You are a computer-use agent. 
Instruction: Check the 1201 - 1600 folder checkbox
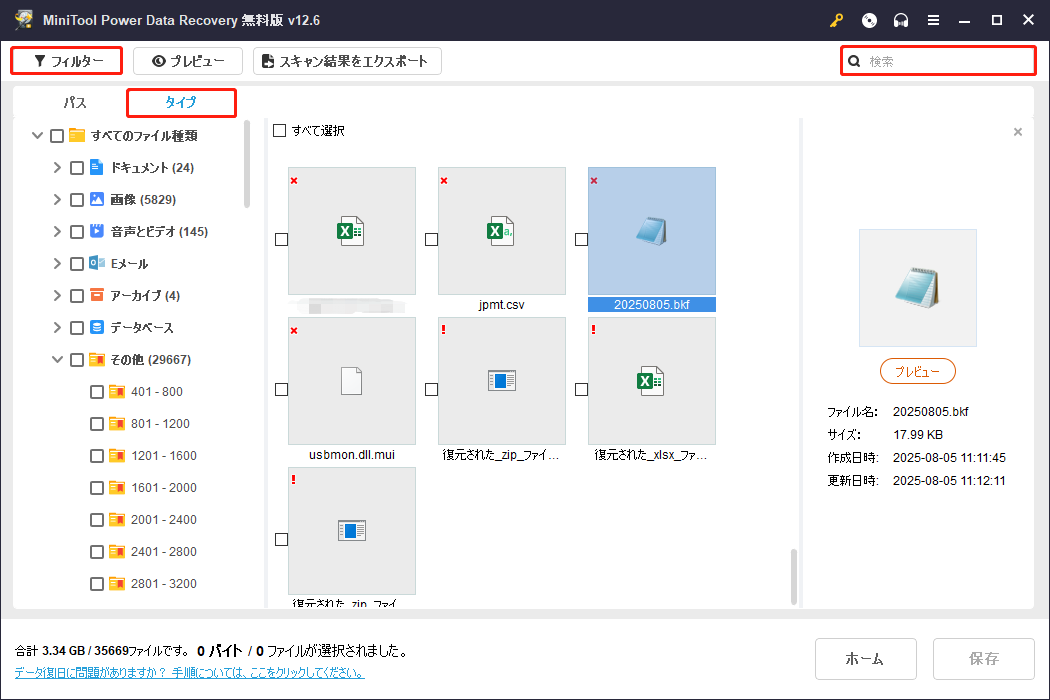[97, 456]
